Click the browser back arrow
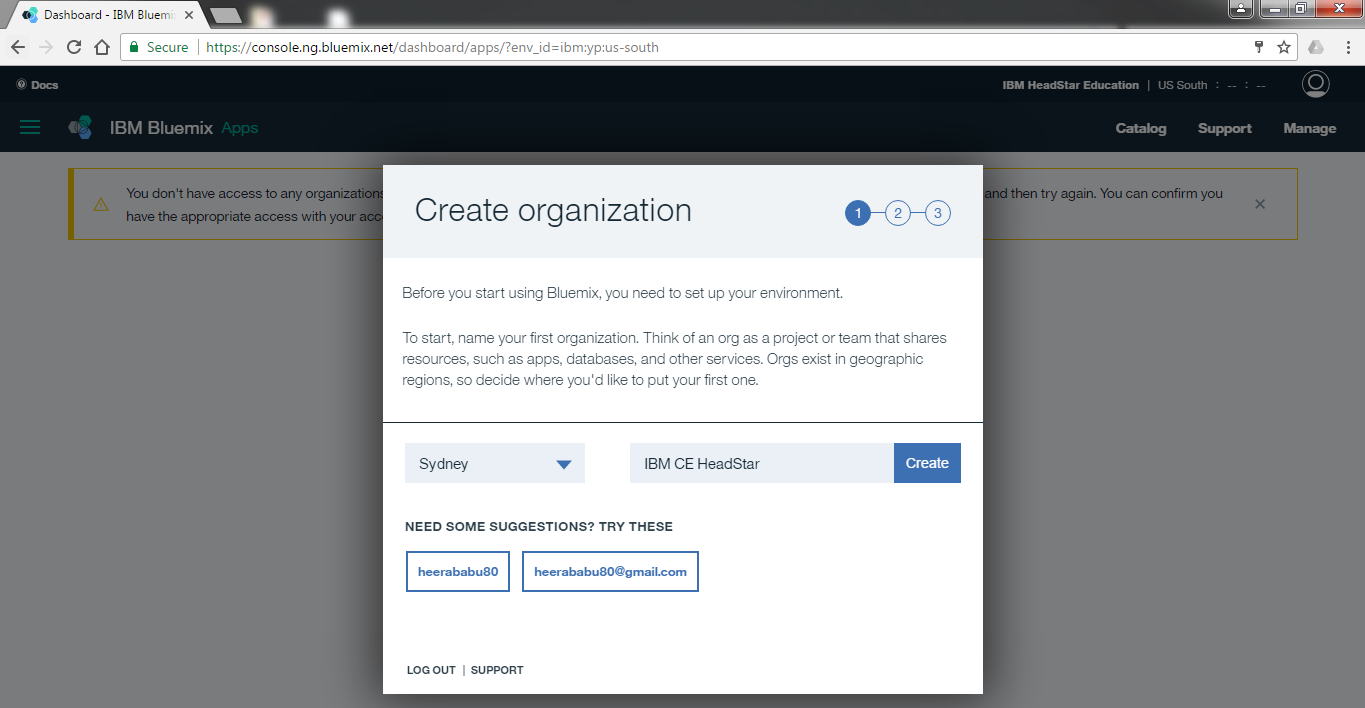This screenshot has width=1365, height=708. pos(18,47)
